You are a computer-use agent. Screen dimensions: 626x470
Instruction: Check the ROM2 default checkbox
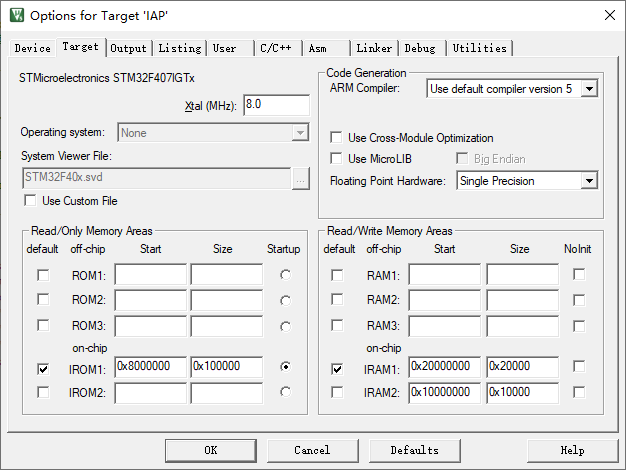43,299
